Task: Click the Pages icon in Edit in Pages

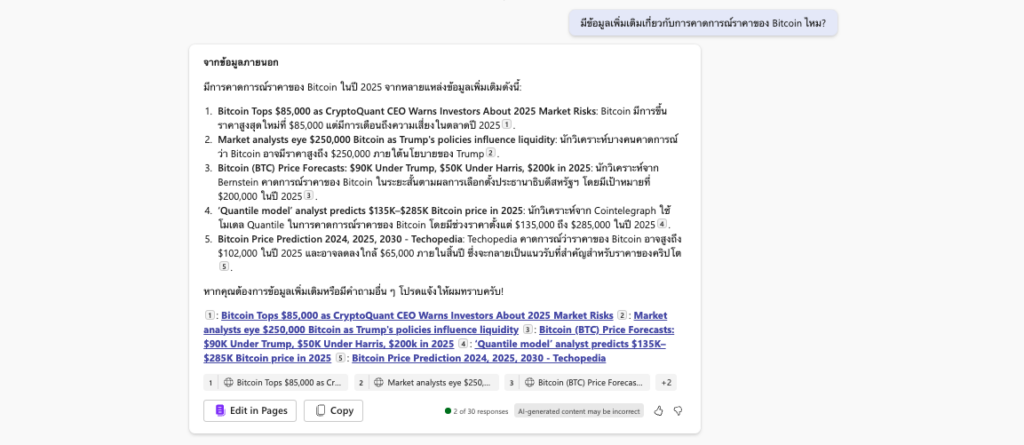Action: click(x=220, y=410)
